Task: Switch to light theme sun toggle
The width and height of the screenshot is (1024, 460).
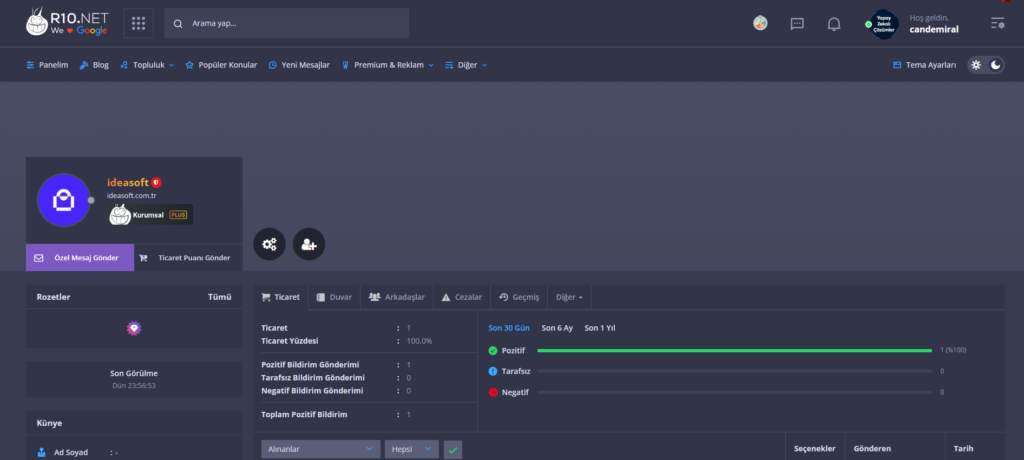Action: pos(976,65)
